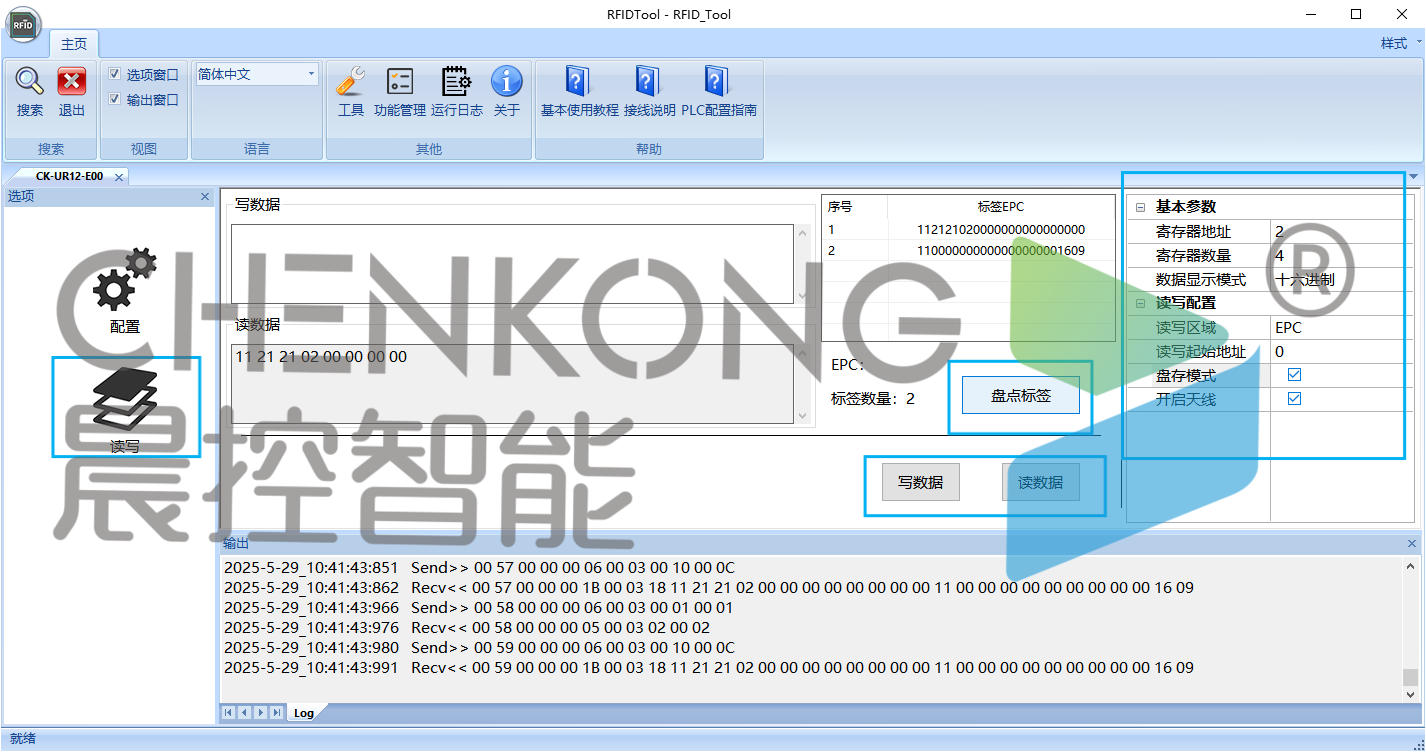1426x752 pixels.
Task: Close the 输出 panel
Action: 1412,544
